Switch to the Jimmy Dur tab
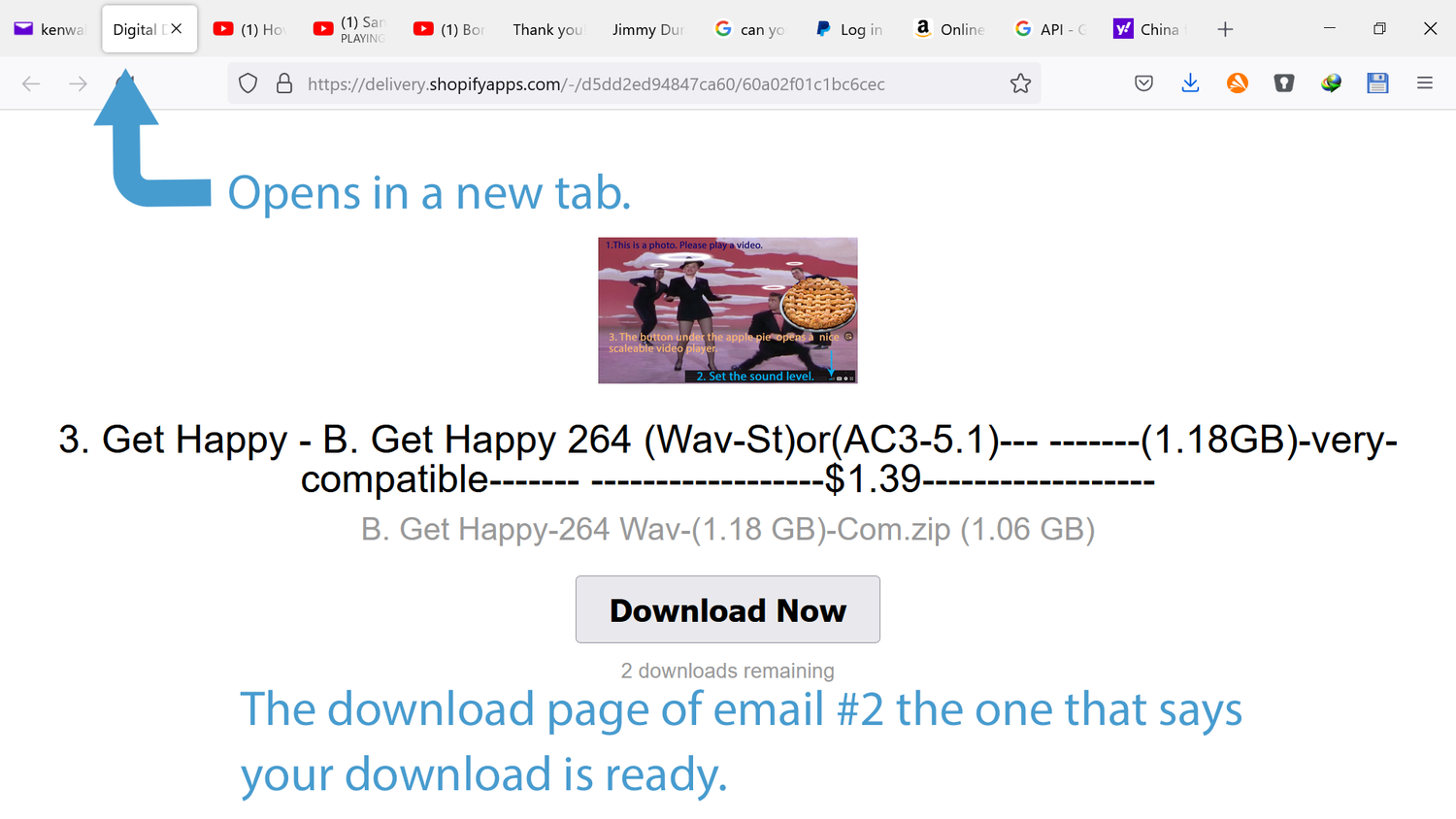The height and width of the screenshot is (819, 1456). (x=647, y=29)
